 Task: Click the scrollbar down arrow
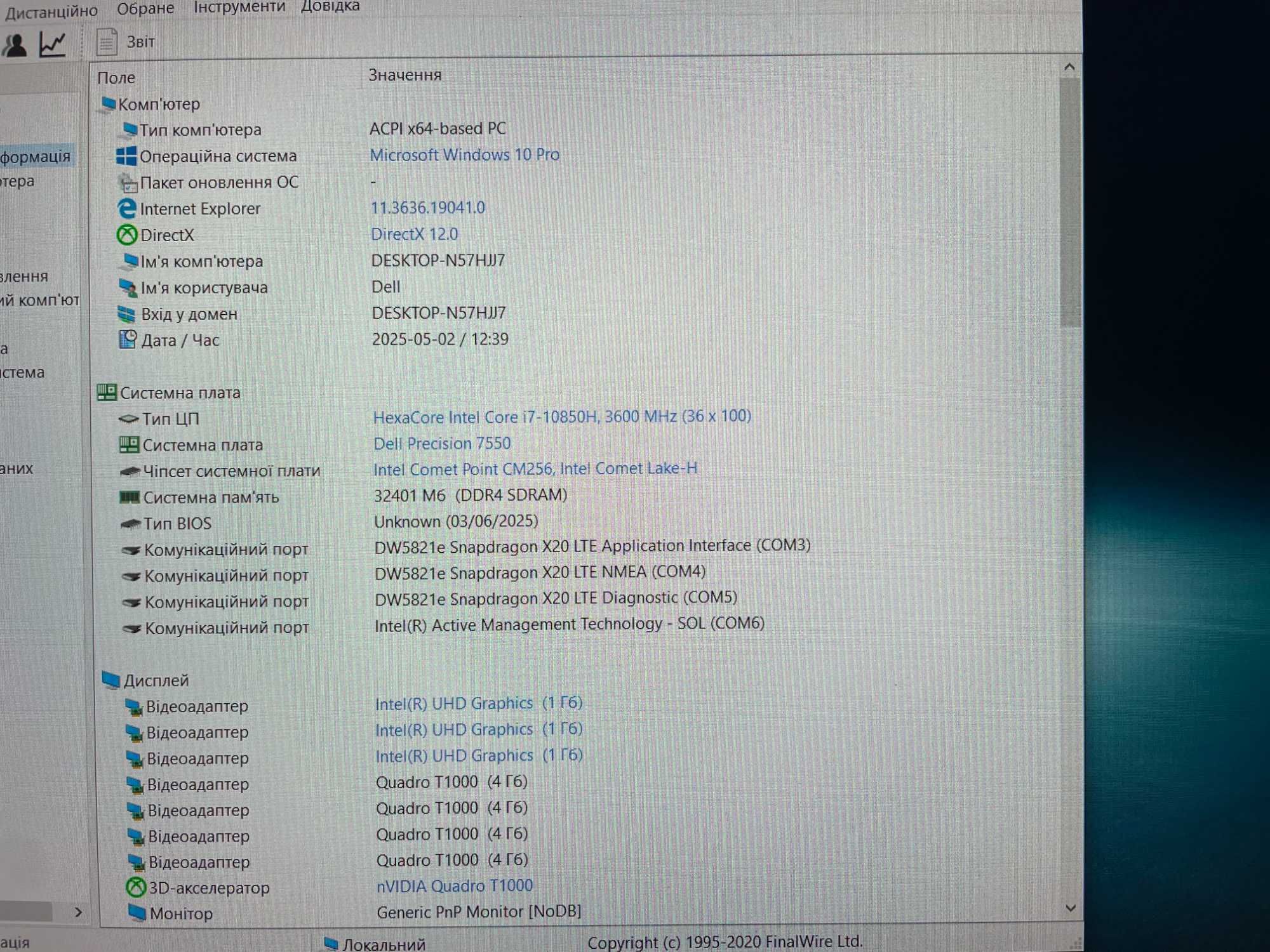(1071, 908)
